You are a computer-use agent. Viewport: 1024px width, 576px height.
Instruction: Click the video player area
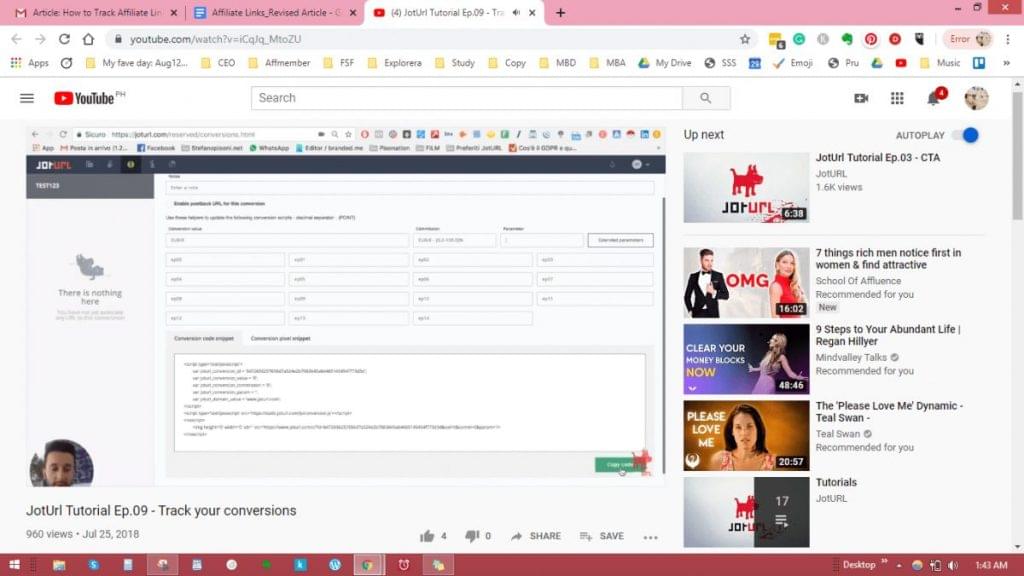(345, 307)
